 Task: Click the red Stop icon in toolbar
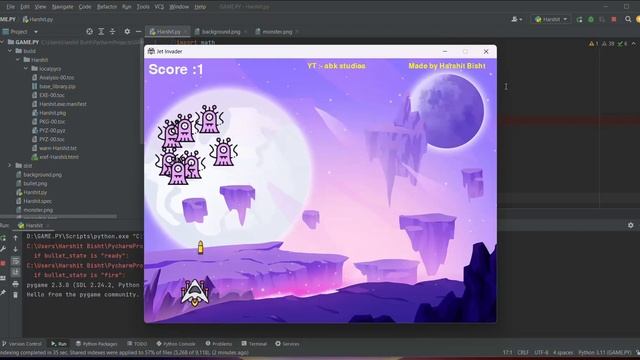614,19
